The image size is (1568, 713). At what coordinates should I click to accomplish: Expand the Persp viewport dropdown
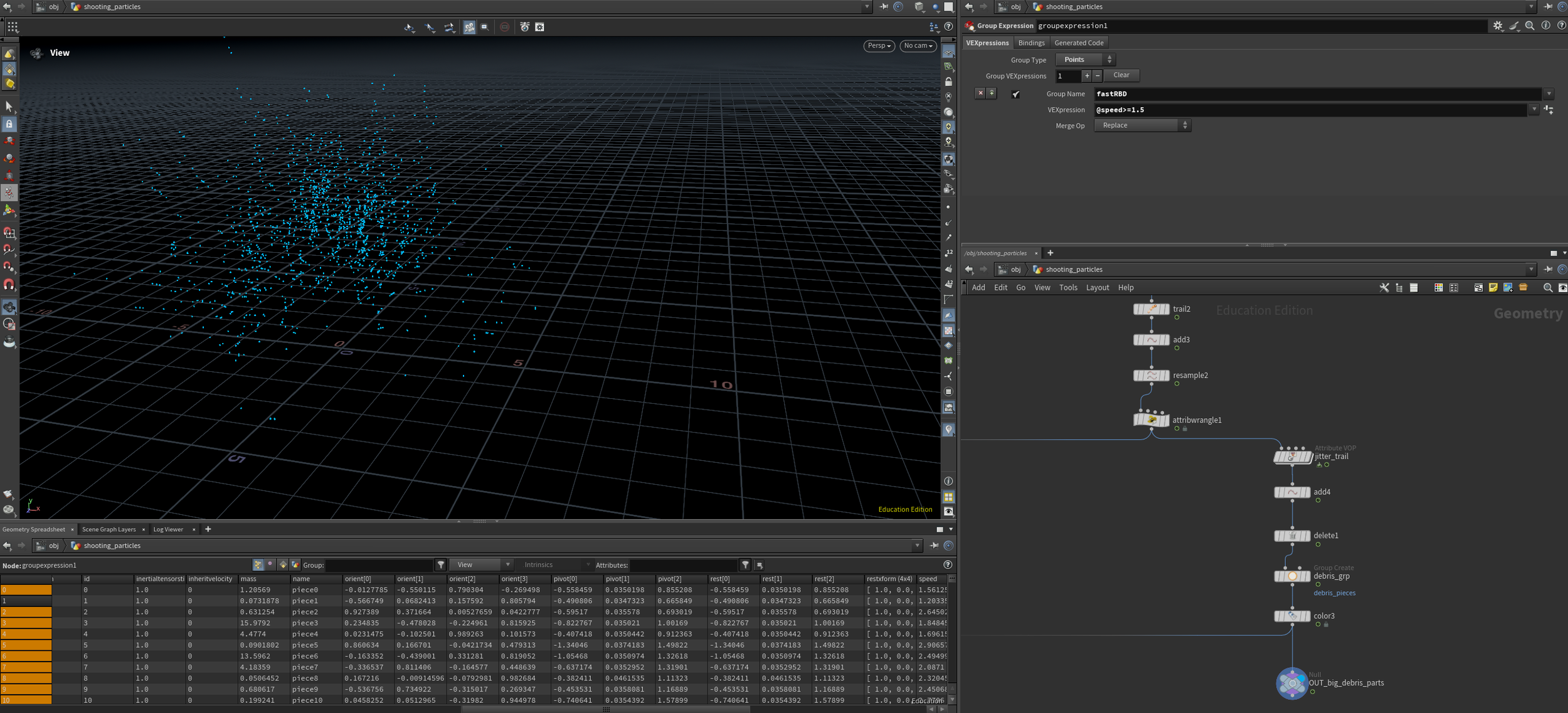point(879,46)
